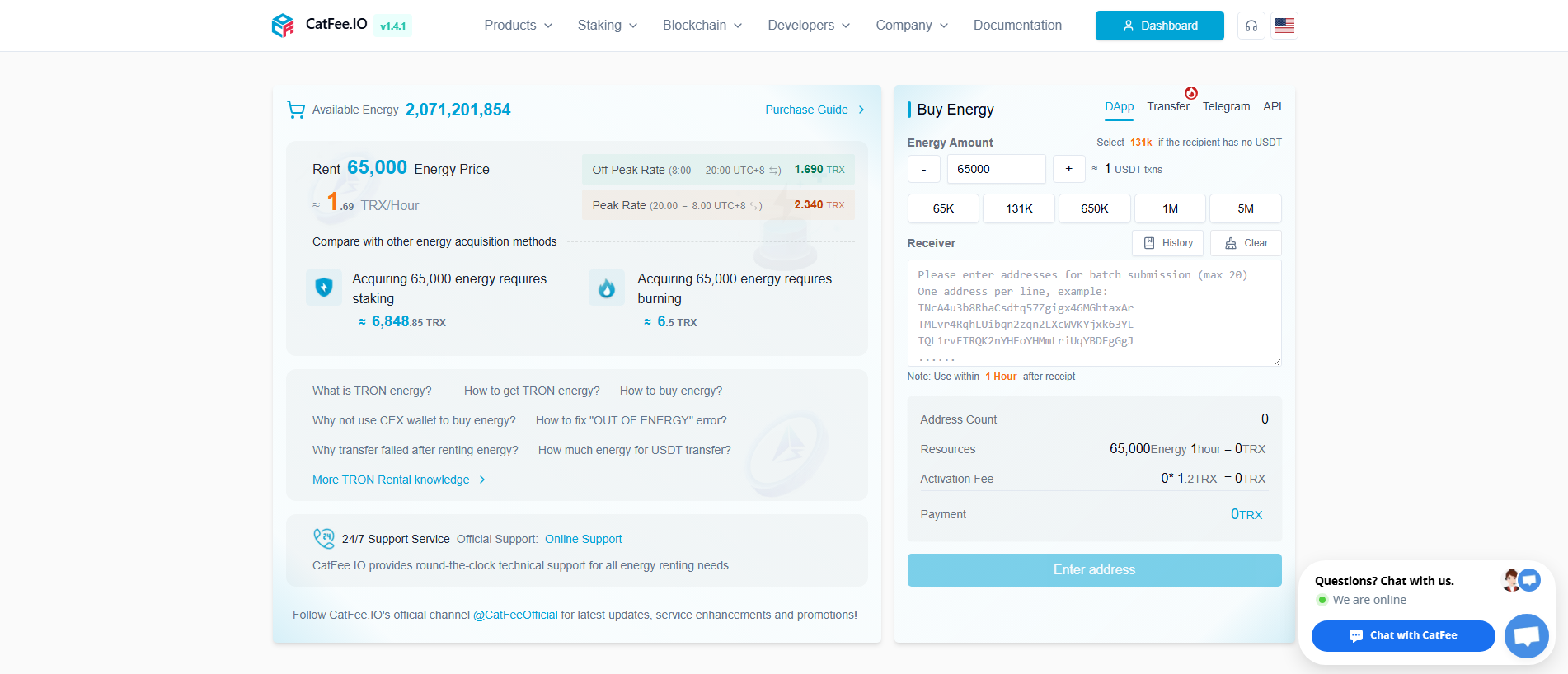Open the round chat bubble launcher
1568x674 pixels.
(x=1527, y=636)
